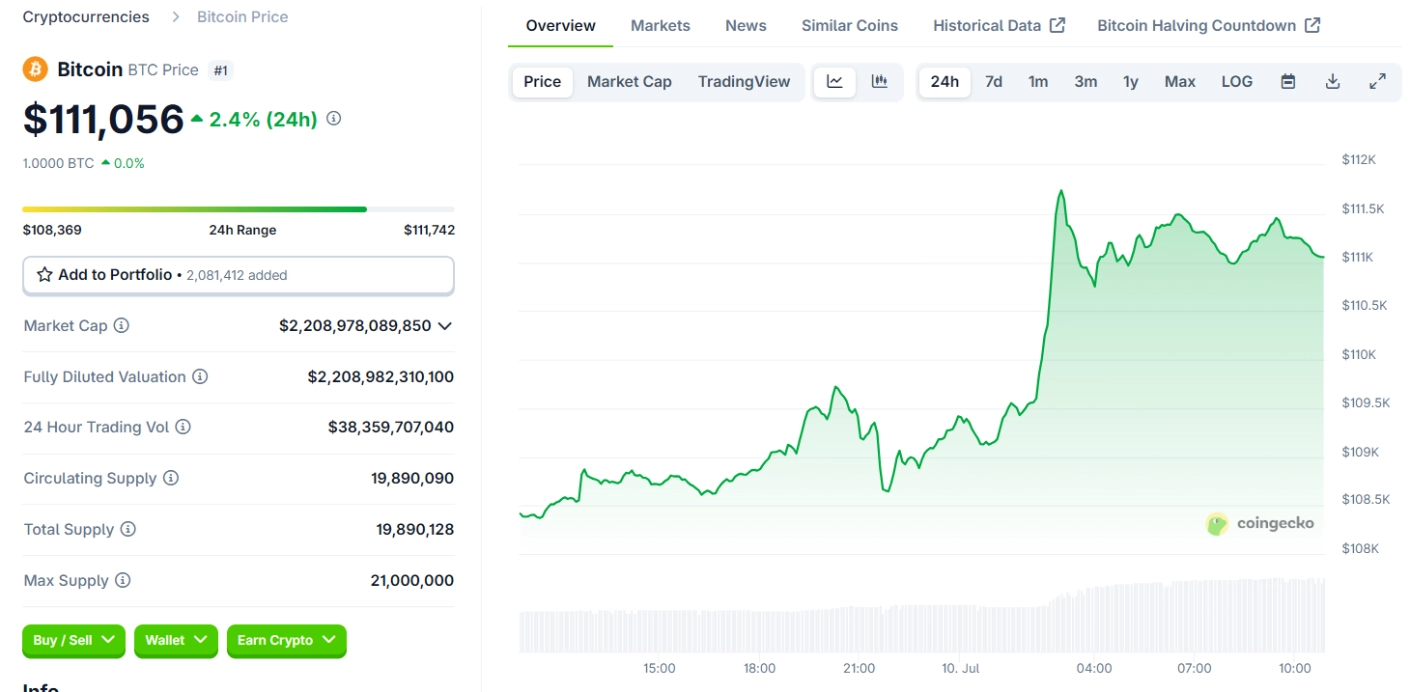Open the Similar Coins tab
Viewport: 1410px width, 692px height.
850,25
